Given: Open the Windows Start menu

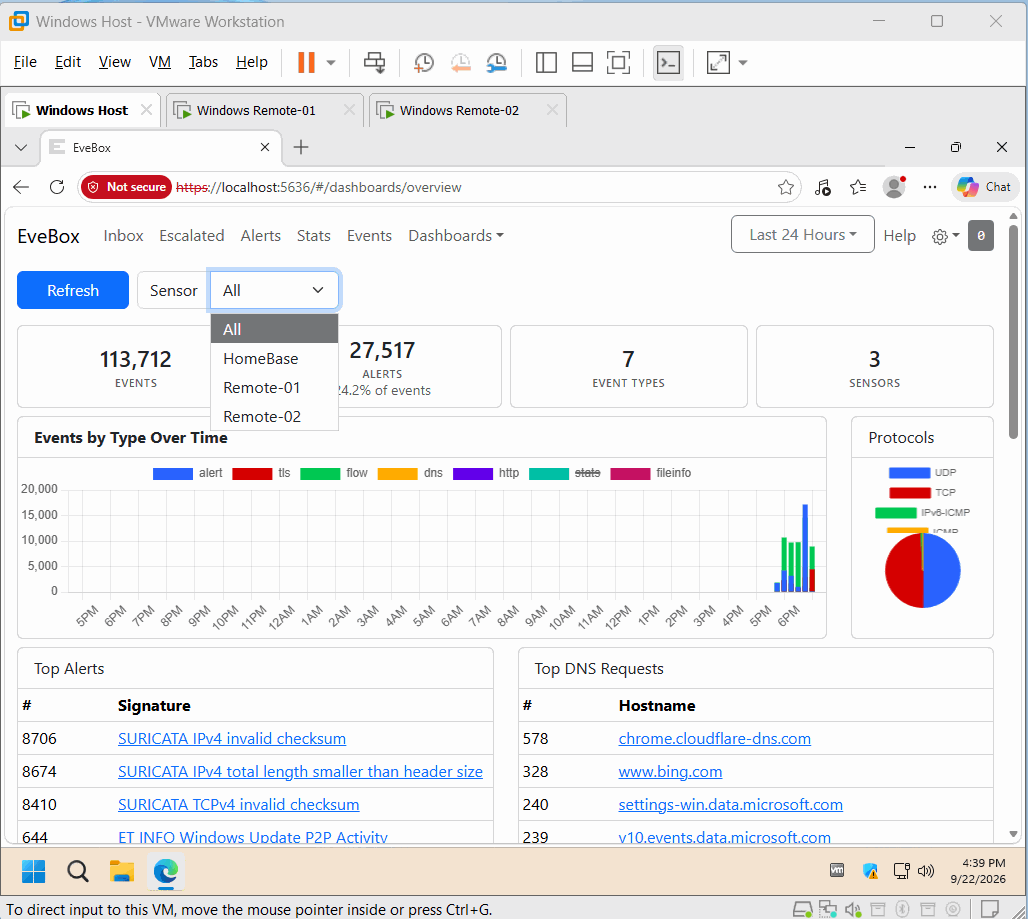Looking at the screenshot, I should click(33, 871).
